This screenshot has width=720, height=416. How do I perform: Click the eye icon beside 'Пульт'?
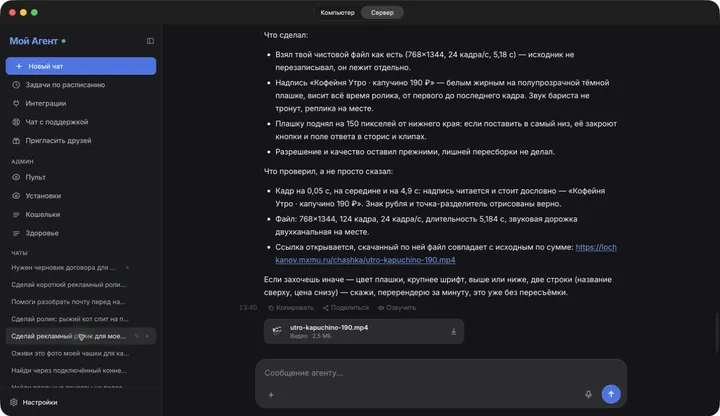[16, 177]
